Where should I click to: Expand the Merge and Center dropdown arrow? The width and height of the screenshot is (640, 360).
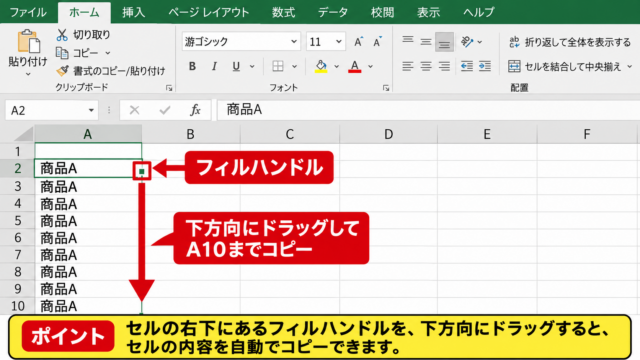click(x=629, y=67)
